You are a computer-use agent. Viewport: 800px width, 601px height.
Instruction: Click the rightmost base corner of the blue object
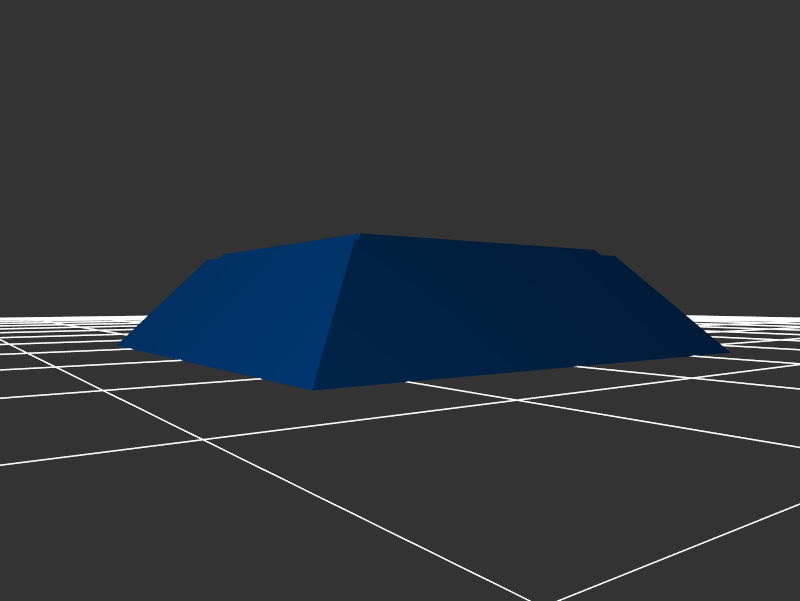click(x=727, y=352)
